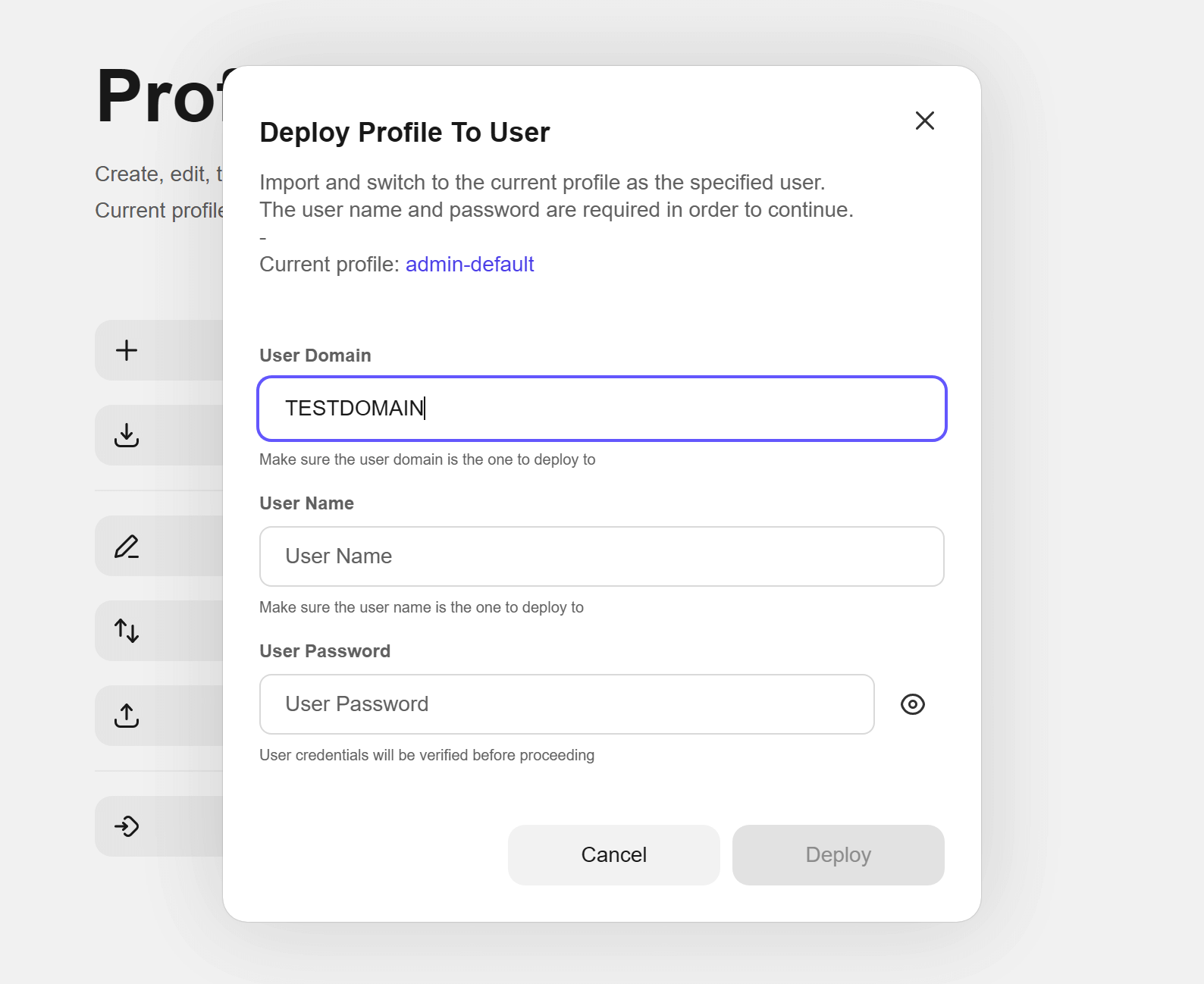Image resolution: width=1204 pixels, height=984 pixels.
Task: Open the admin-default profile link
Action: coord(470,265)
